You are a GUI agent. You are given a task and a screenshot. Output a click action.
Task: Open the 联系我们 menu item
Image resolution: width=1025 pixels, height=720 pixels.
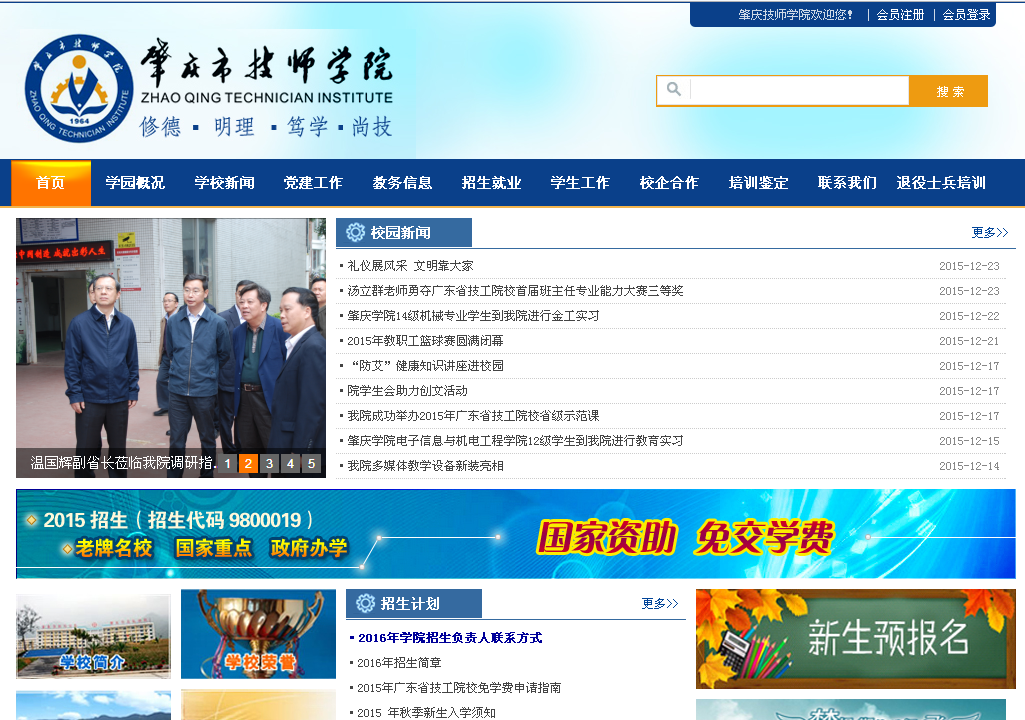(x=847, y=182)
